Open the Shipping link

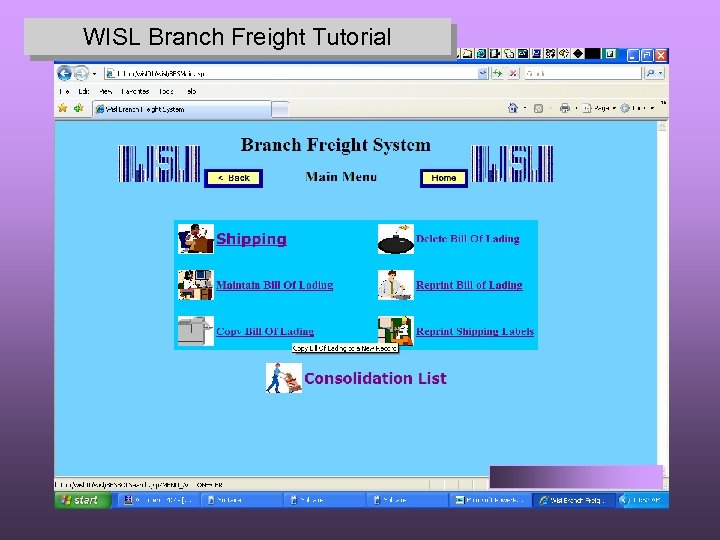click(x=251, y=239)
